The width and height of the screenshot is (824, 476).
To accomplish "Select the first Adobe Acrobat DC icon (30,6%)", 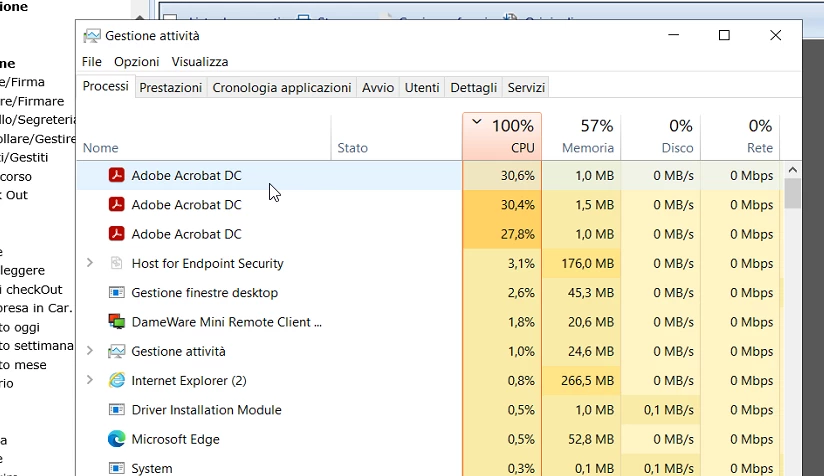I will tap(117, 175).
